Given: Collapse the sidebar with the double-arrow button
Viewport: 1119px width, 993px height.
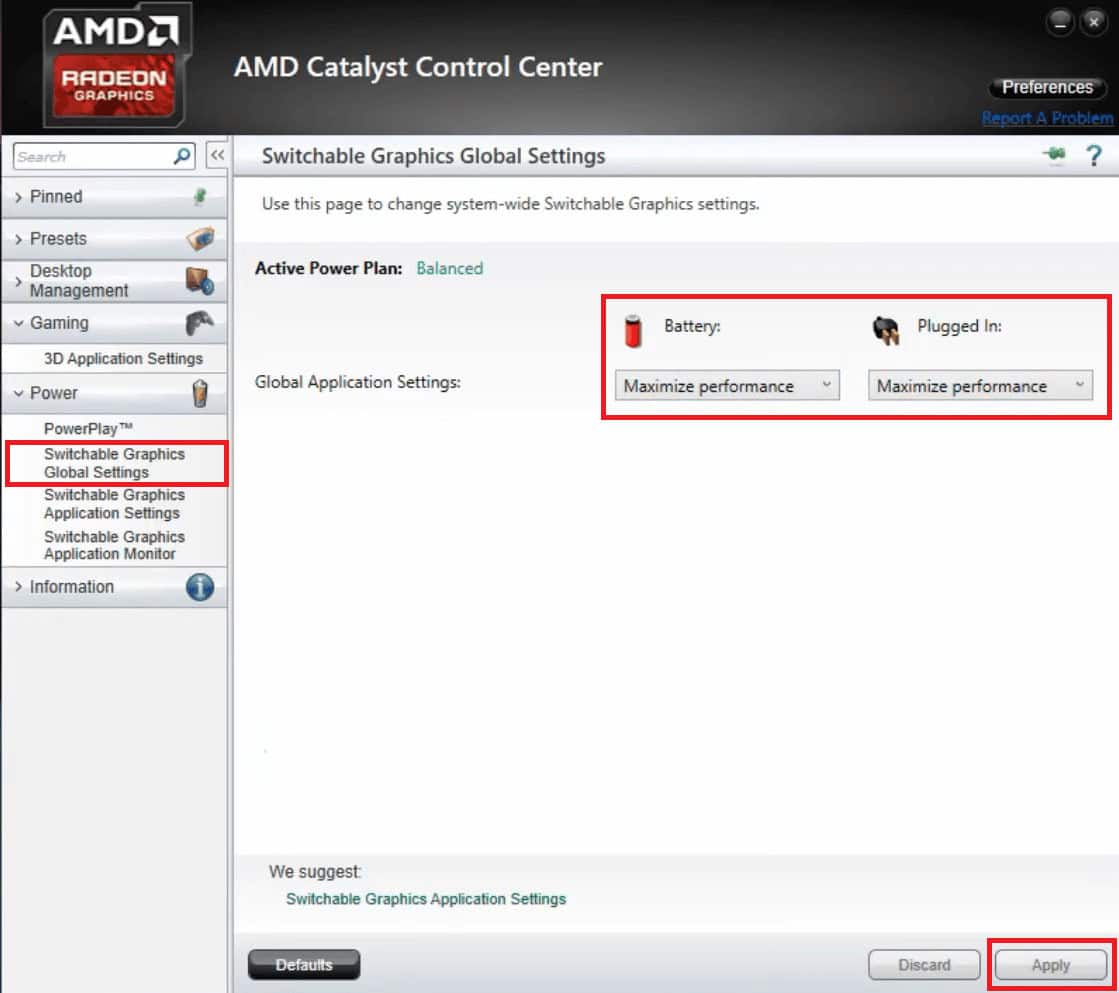Looking at the screenshot, I should pyautogui.click(x=217, y=155).
